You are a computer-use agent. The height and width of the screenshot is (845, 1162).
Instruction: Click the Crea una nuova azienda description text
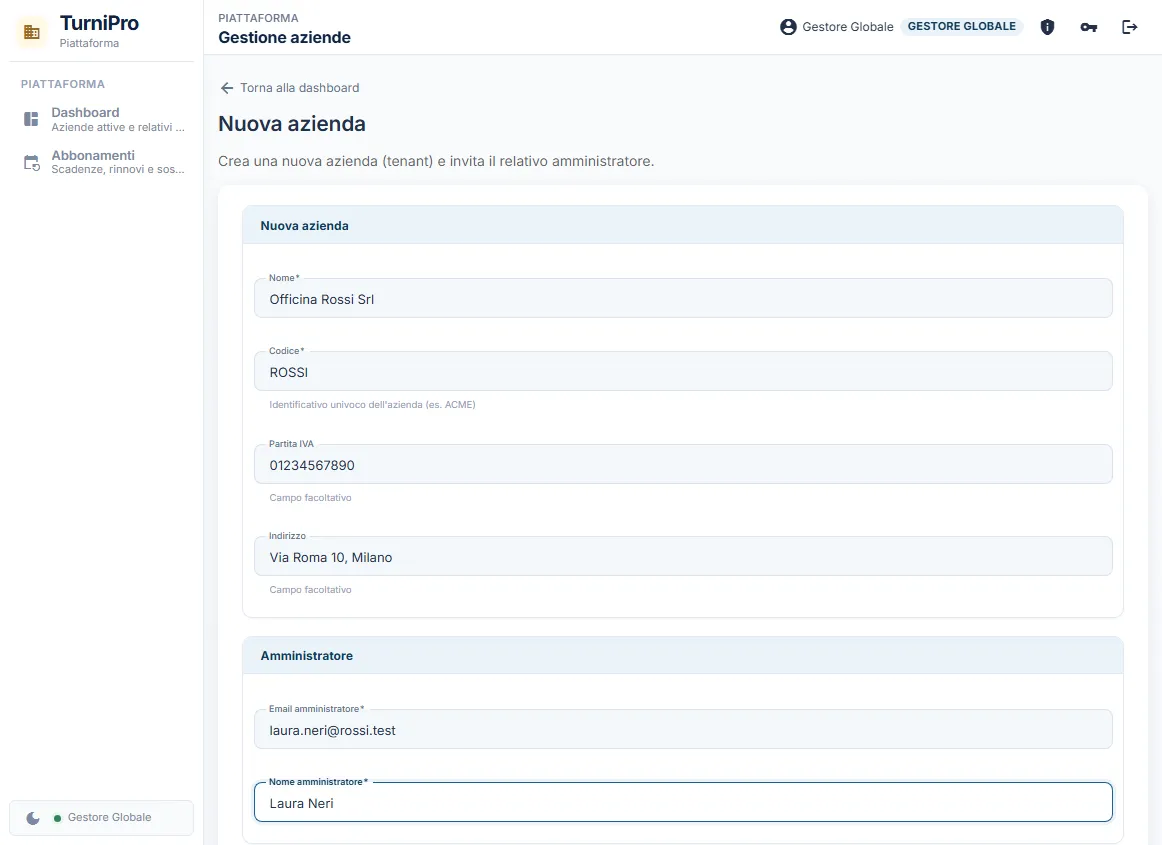click(436, 161)
